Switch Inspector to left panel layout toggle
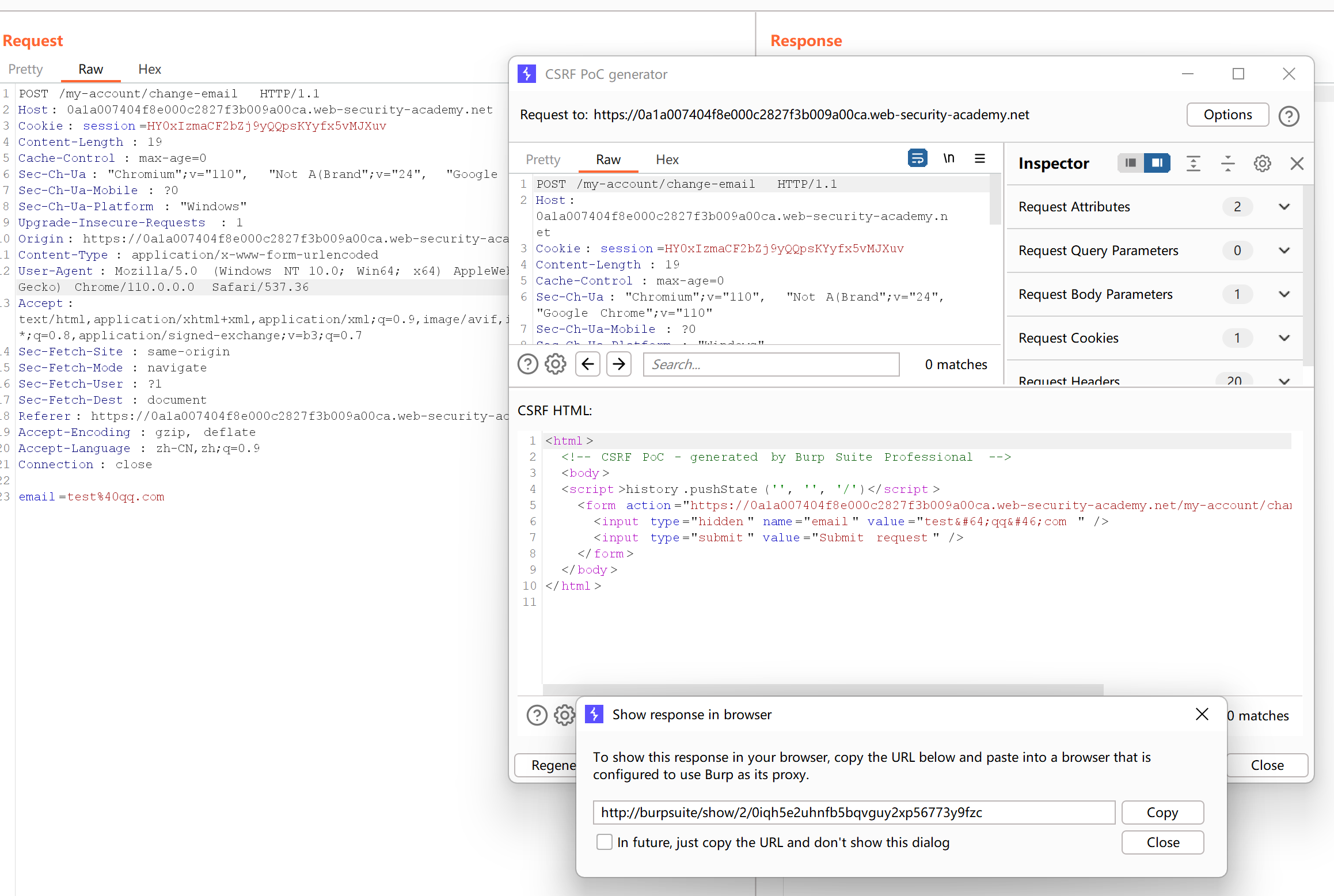 point(1130,163)
